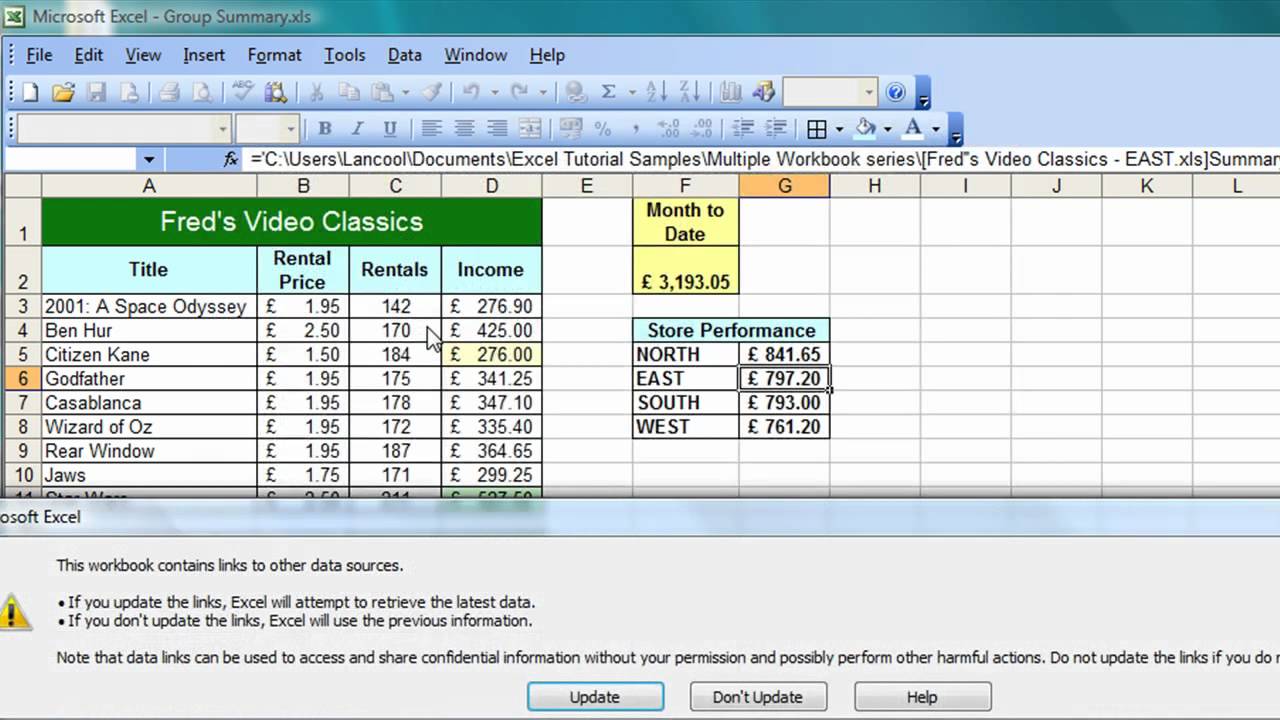Decrease decimal places
Image resolution: width=1280 pixels, height=720 pixels.
click(701, 129)
